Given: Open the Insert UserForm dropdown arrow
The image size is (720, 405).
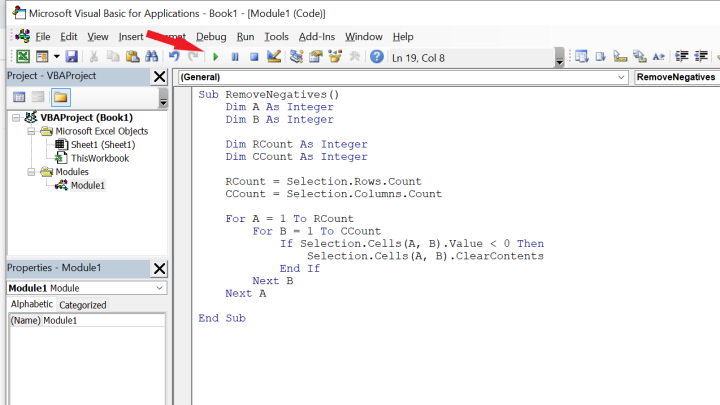Looking at the screenshot, I should click(56, 56).
